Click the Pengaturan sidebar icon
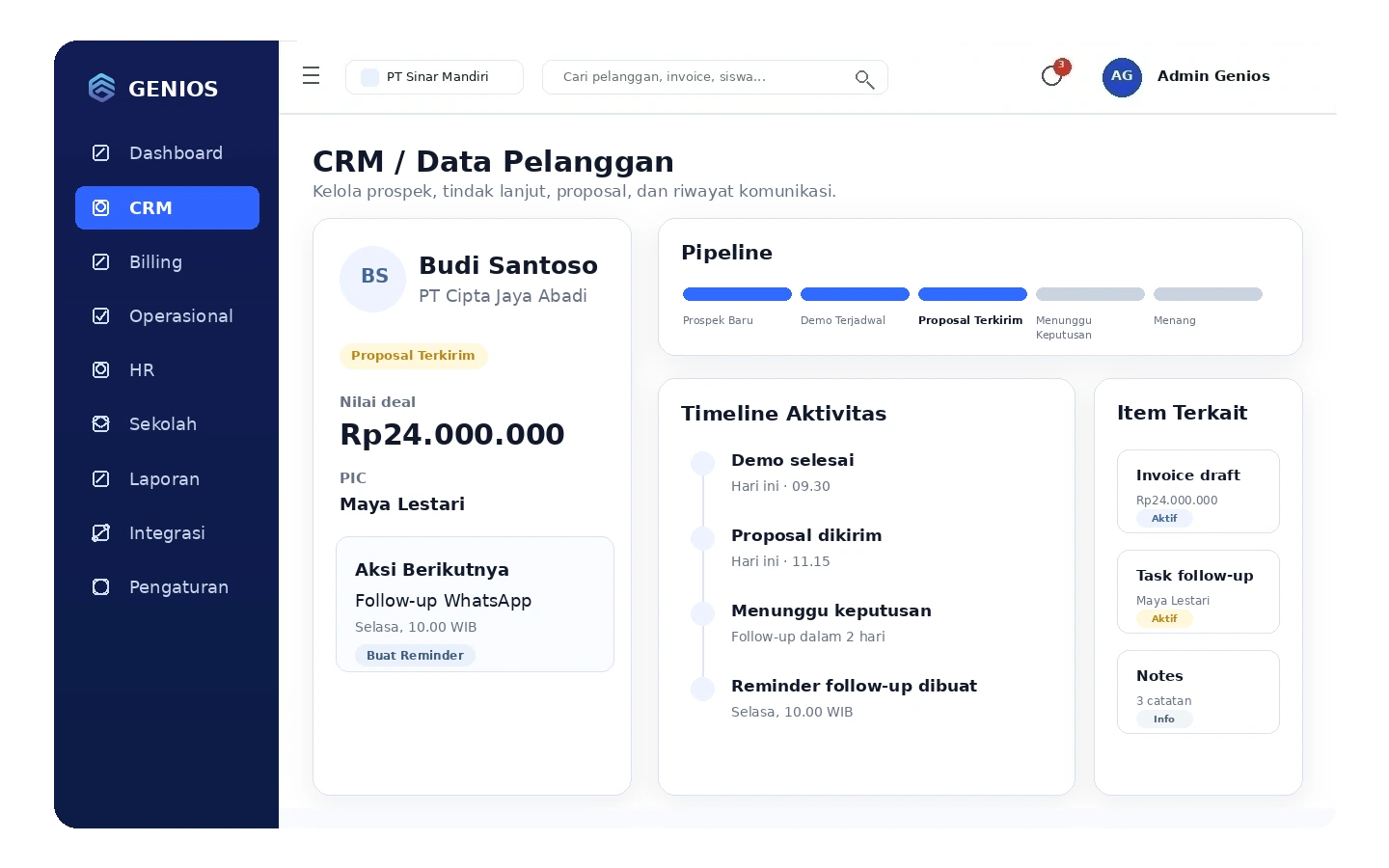 coord(100,586)
